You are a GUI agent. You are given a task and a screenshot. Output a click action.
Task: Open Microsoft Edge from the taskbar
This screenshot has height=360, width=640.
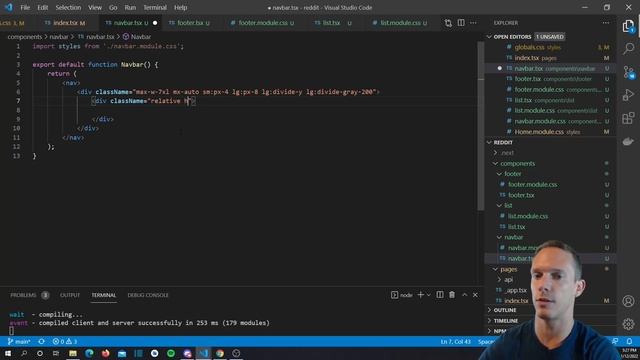(89, 353)
